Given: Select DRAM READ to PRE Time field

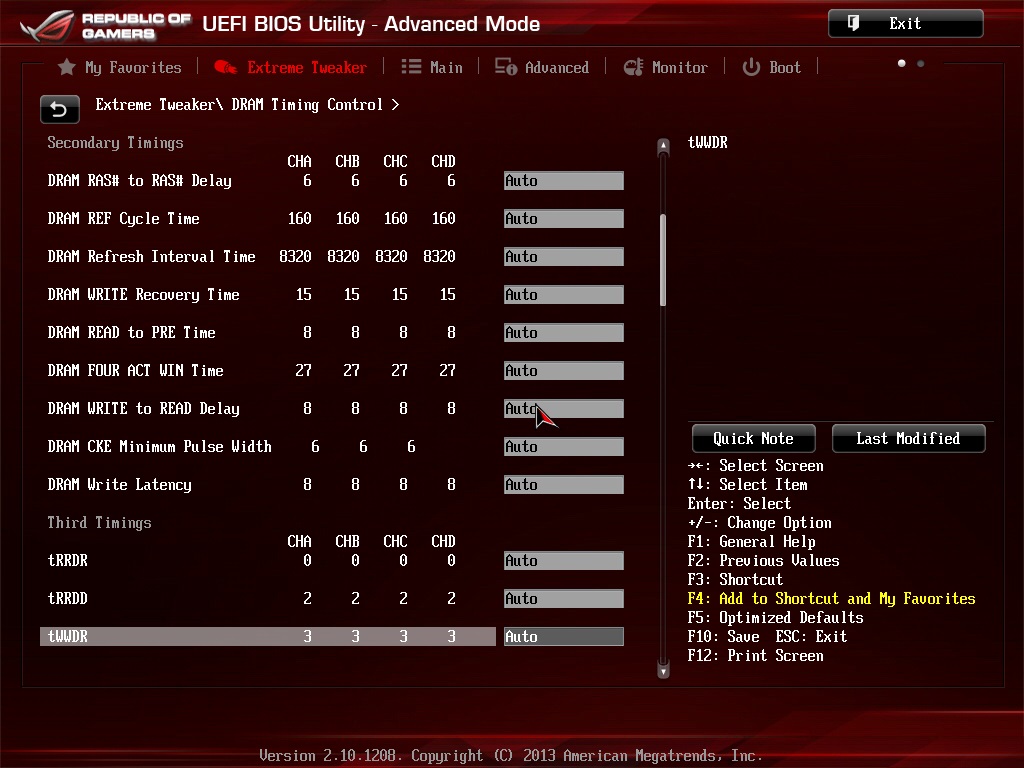Looking at the screenshot, I should point(564,332).
